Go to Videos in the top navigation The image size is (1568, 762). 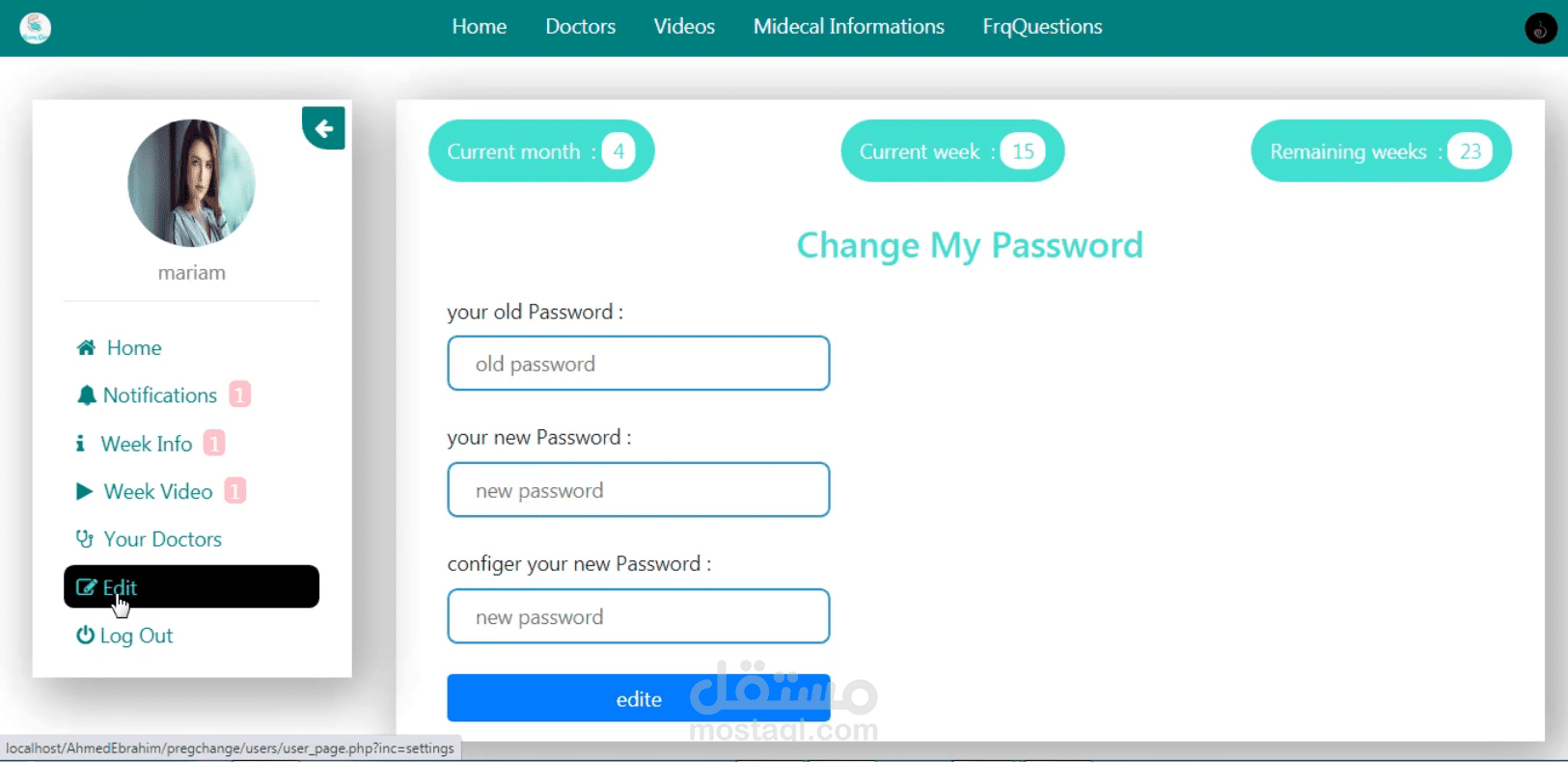pos(684,27)
